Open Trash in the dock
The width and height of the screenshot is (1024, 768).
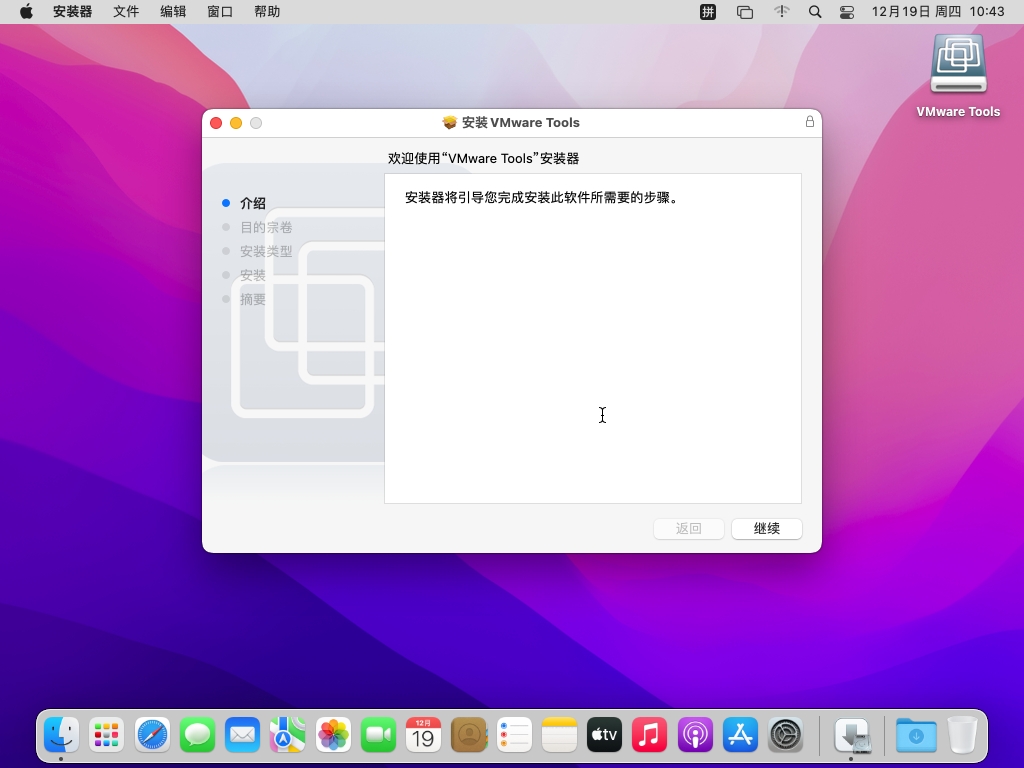point(962,735)
